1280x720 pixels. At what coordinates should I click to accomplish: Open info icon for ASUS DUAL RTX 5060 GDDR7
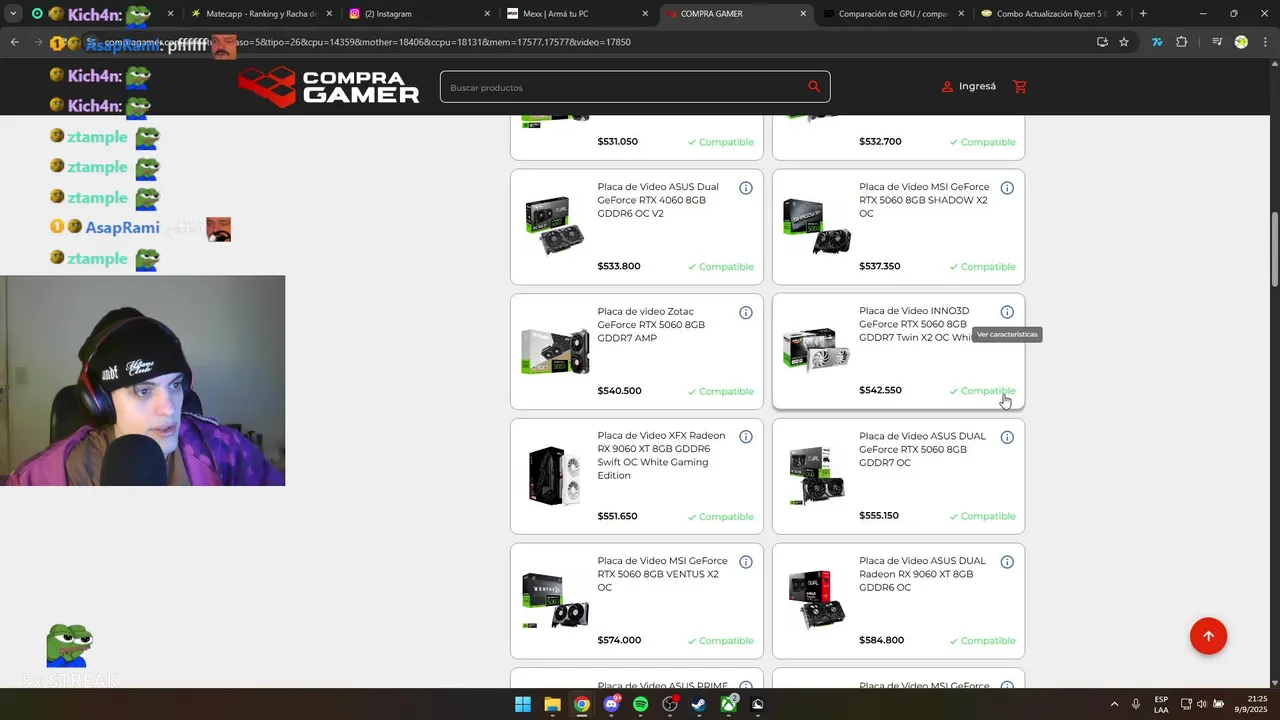coord(1007,437)
